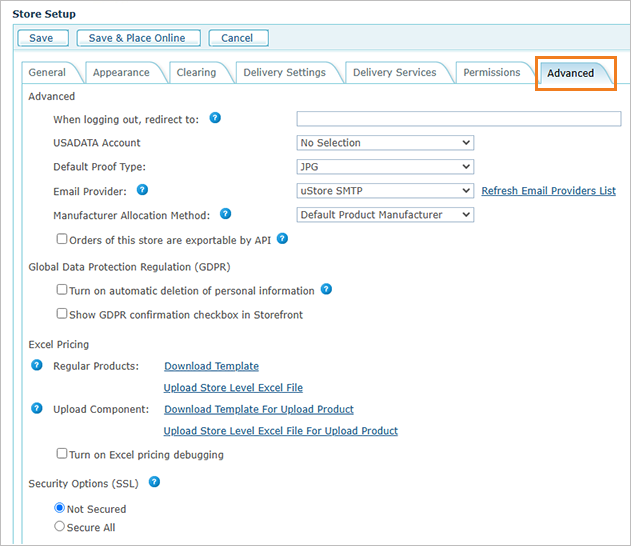
Task: Click the logout redirect text field
Action: (x=458, y=119)
